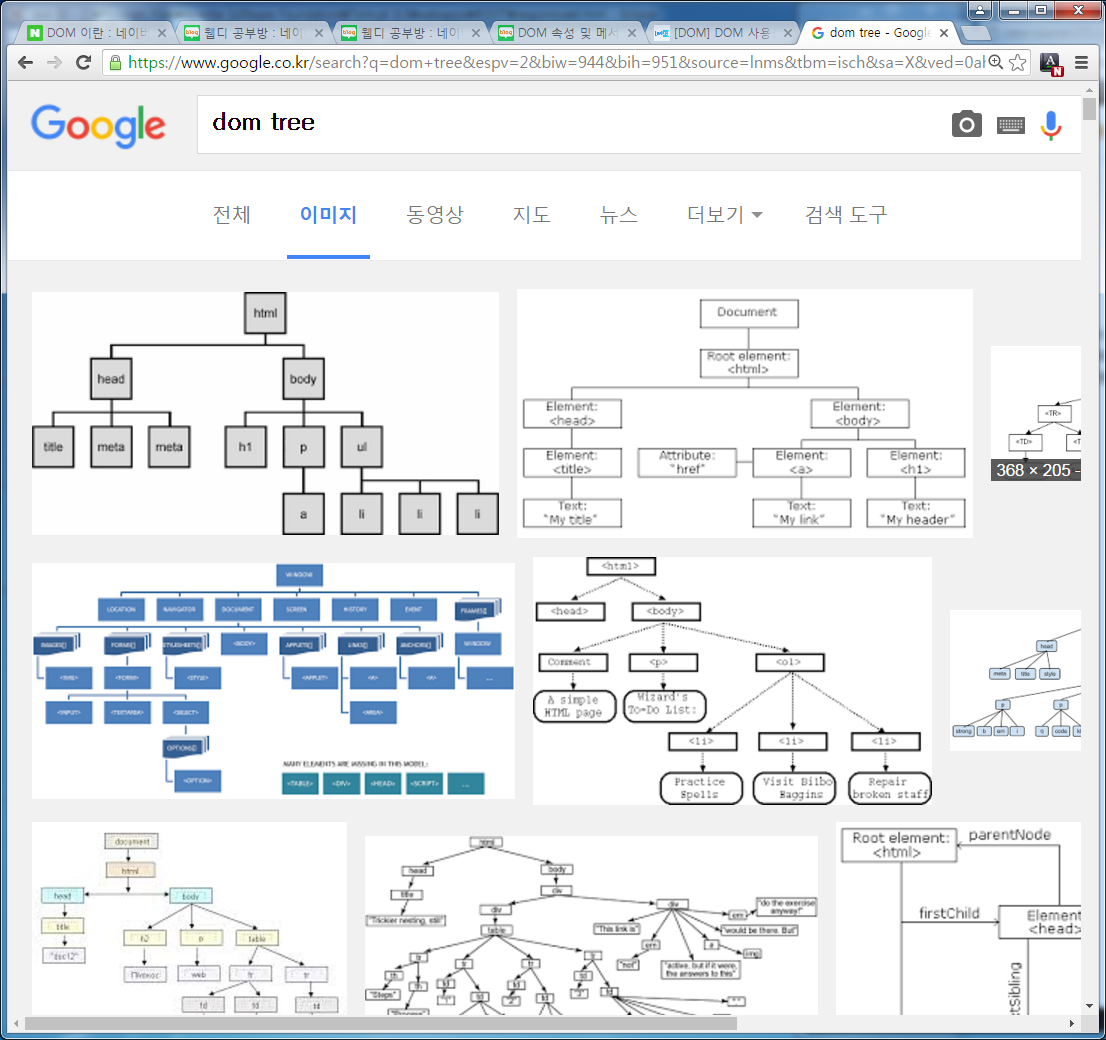The image size is (1106, 1040).
Task: Click the camera icon to search by image
Action: pos(966,124)
